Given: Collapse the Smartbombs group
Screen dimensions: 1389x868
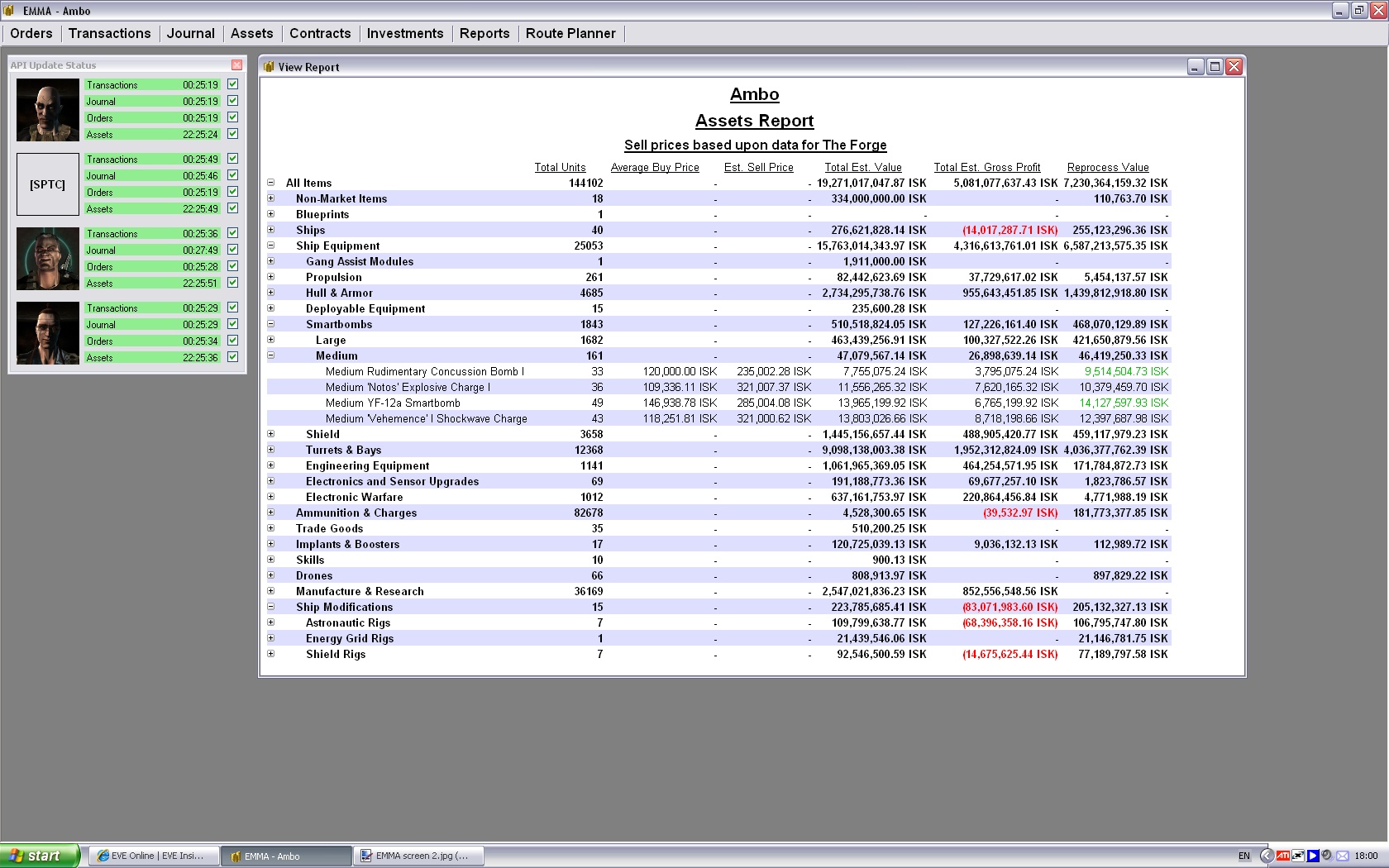Looking at the screenshot, I should [270, 324].
